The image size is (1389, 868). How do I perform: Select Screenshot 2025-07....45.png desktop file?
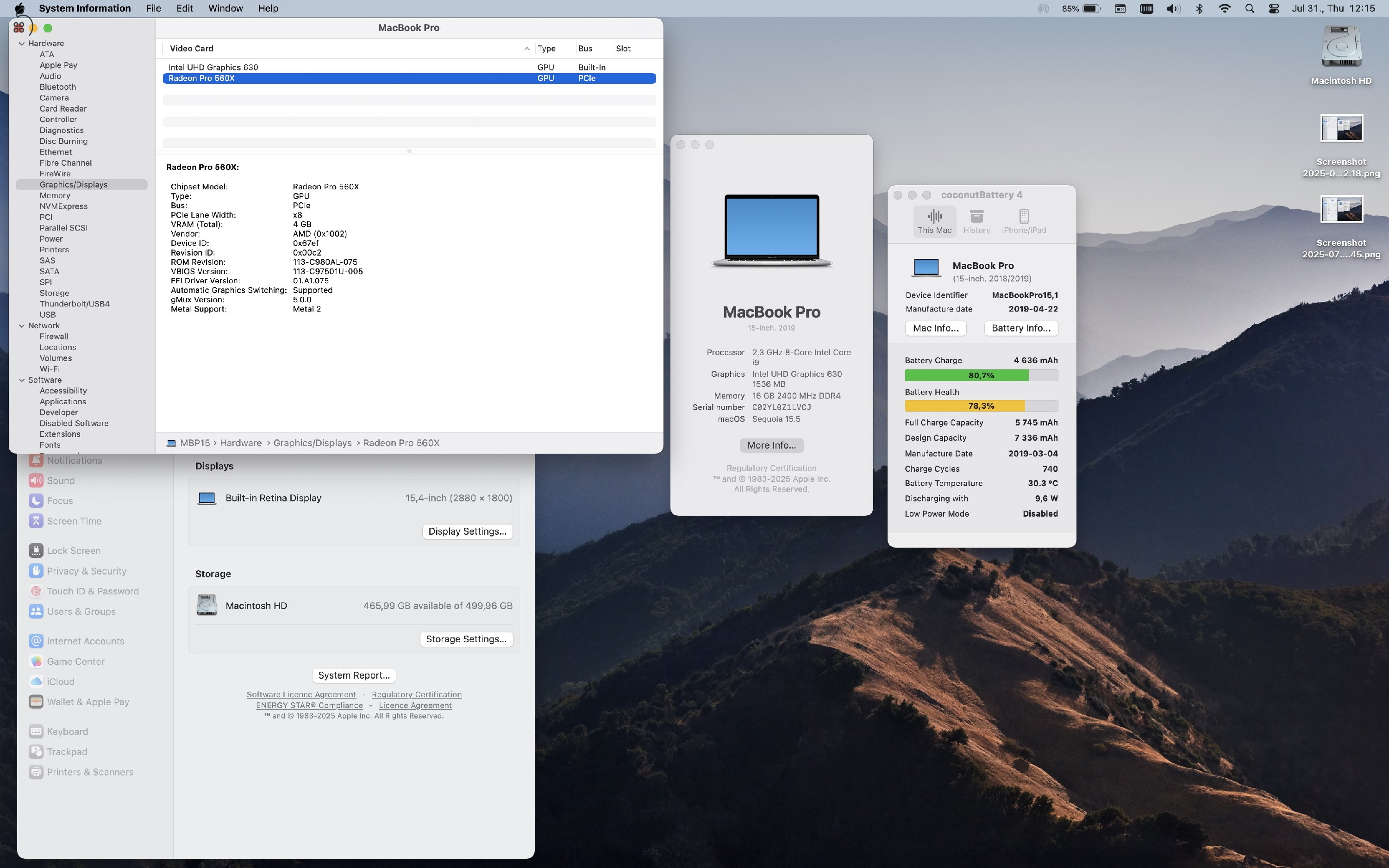click(x=1341, y=227)
